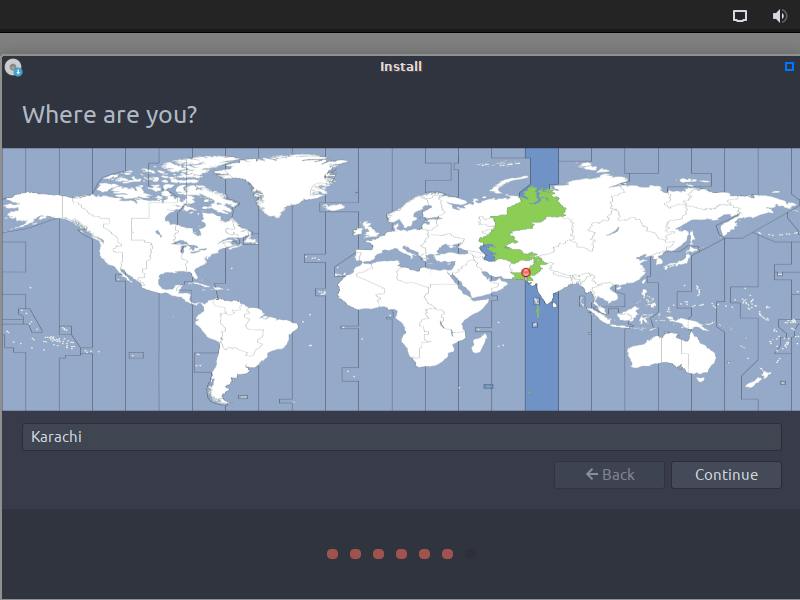Click the display screen icon in top panel

pos(740,16)
